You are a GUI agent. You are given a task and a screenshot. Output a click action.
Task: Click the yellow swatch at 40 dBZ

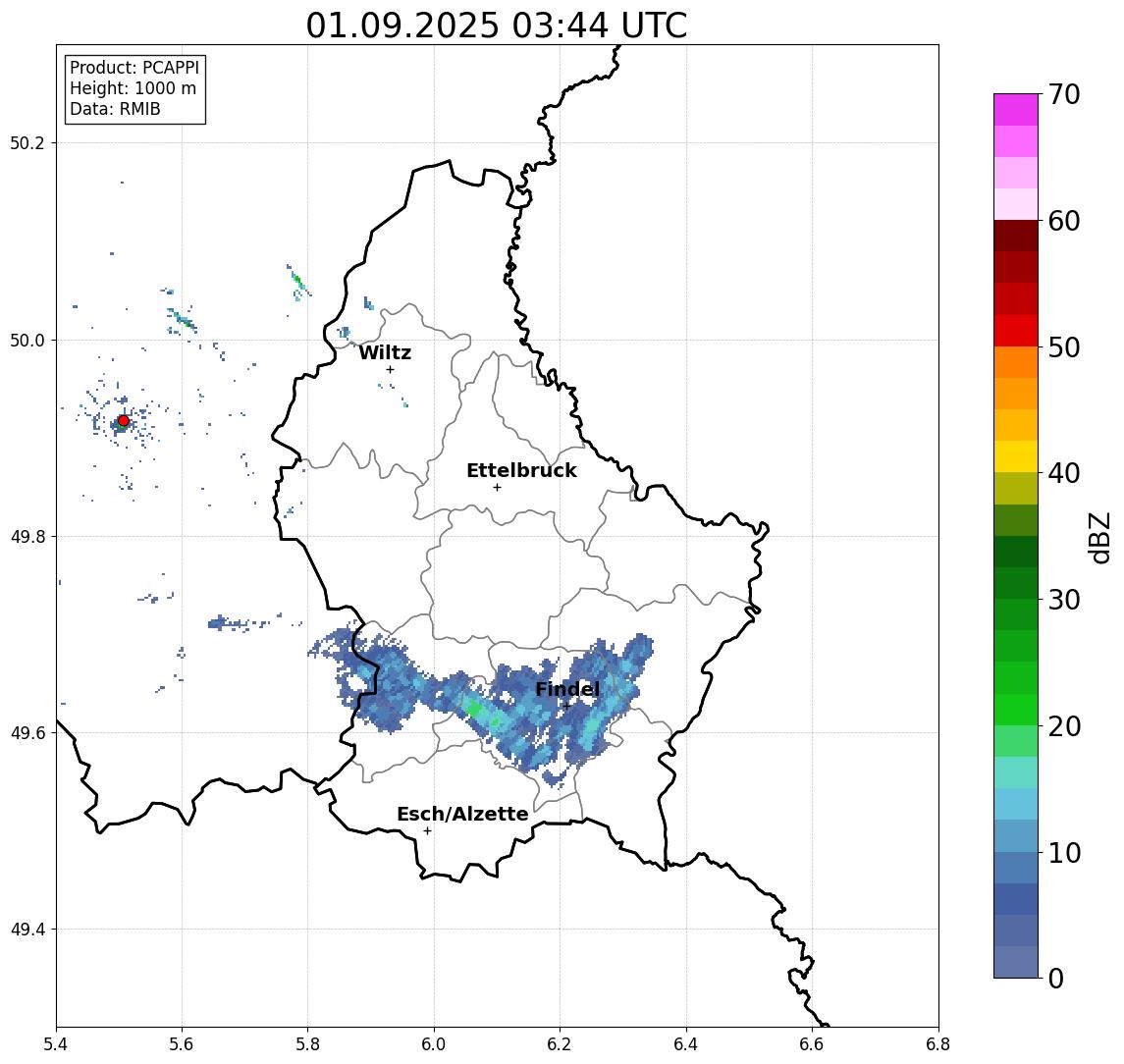(1016, 456)
